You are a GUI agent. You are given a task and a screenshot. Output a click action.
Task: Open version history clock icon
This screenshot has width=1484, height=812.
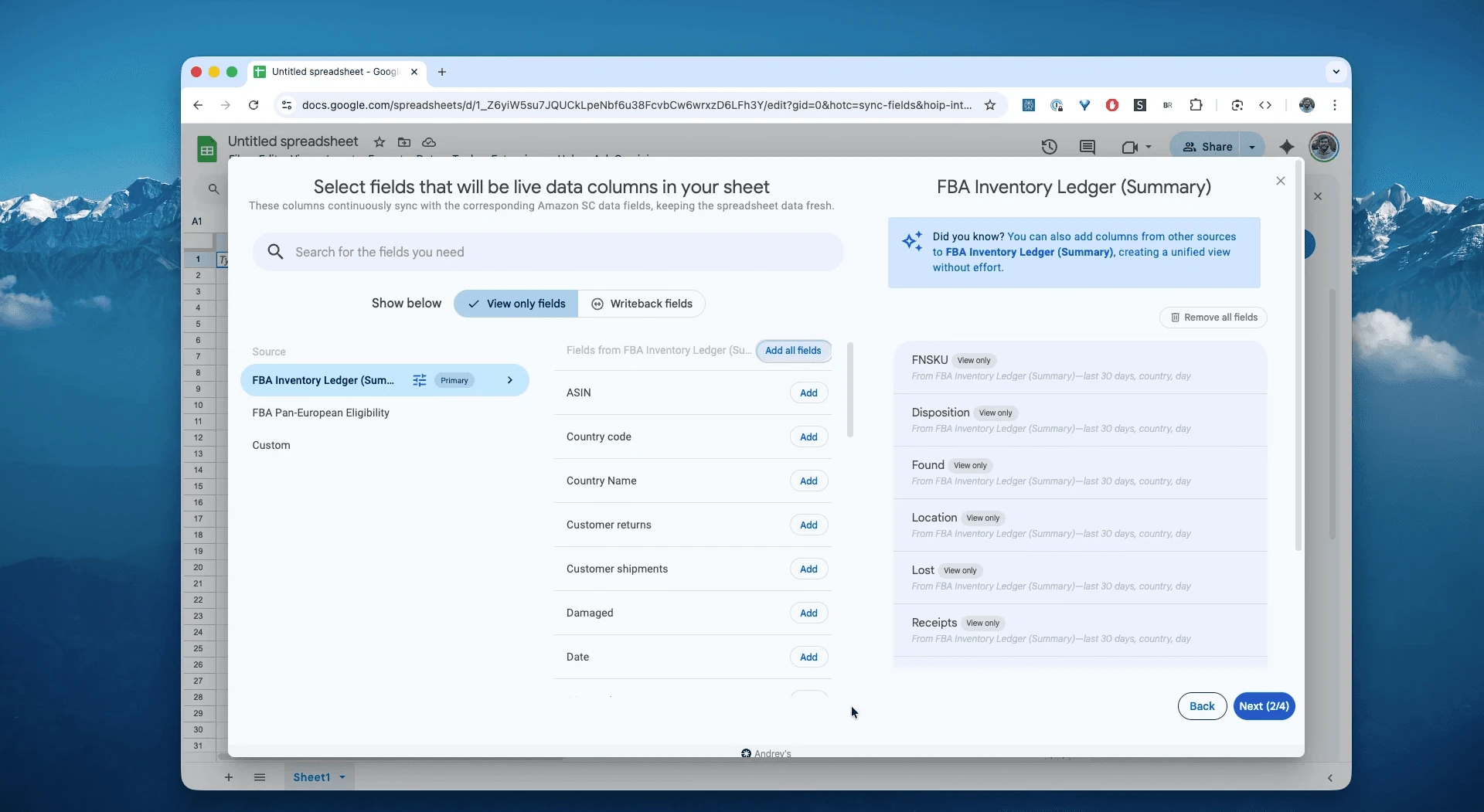(x=1049, y=147)
